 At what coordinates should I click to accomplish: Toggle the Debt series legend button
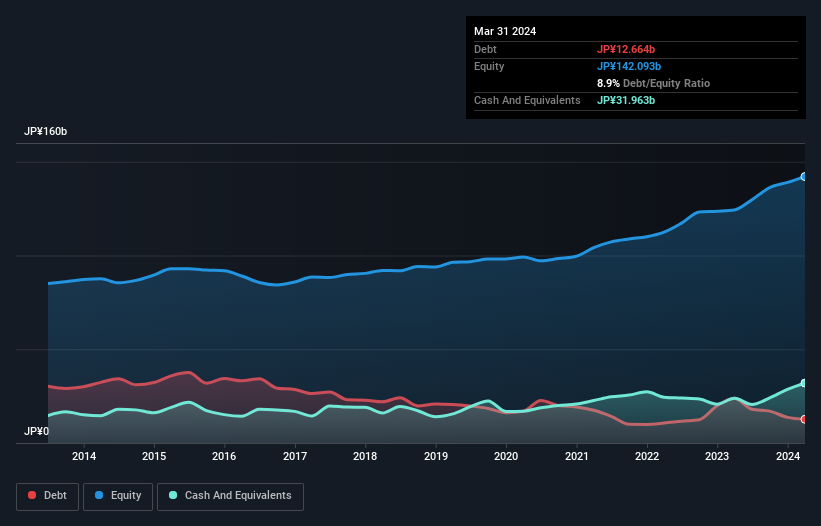pyautogui.click(x=48, y=496)
